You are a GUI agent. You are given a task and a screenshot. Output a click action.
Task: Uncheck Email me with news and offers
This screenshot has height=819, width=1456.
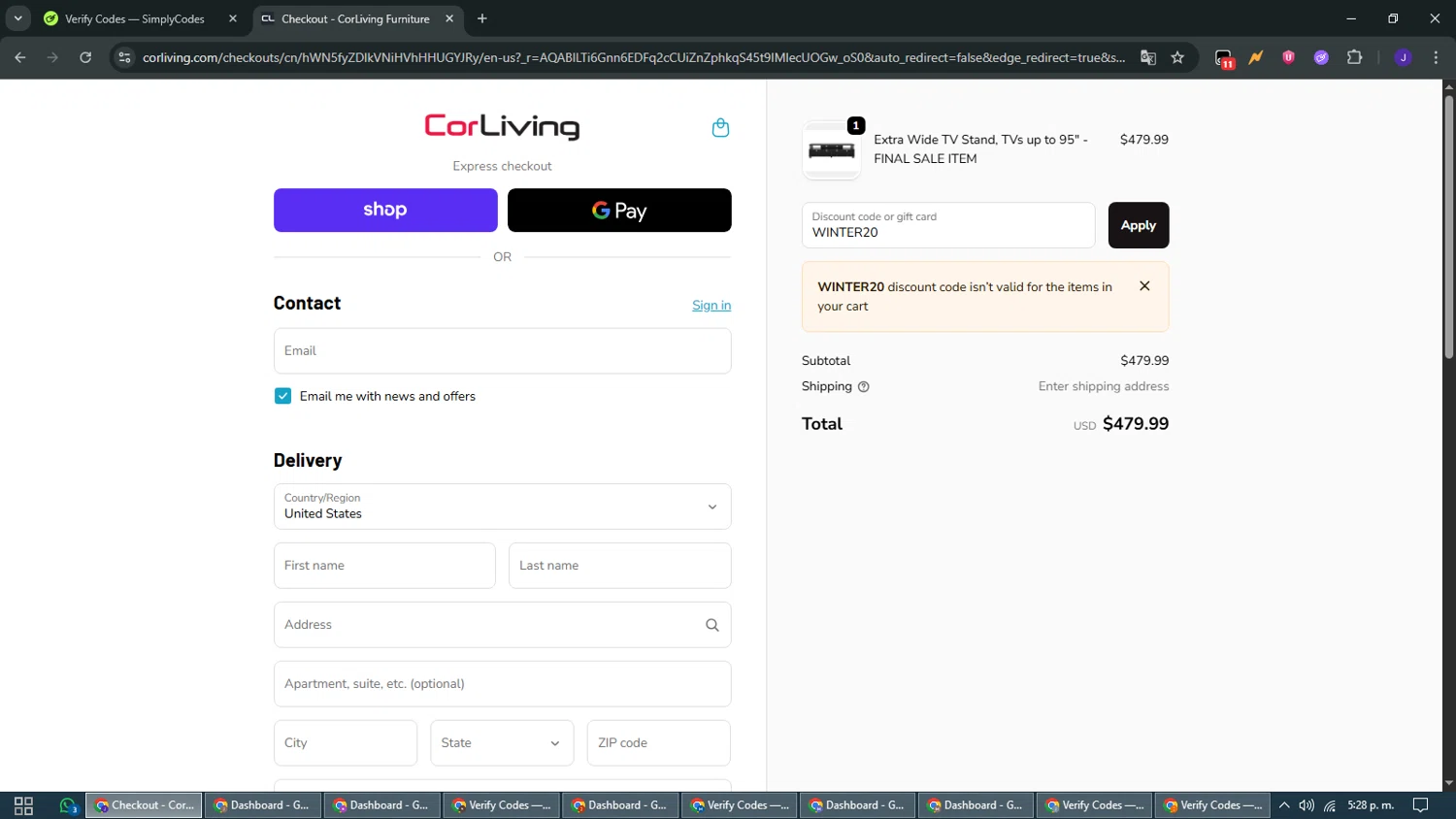point(282,396)
